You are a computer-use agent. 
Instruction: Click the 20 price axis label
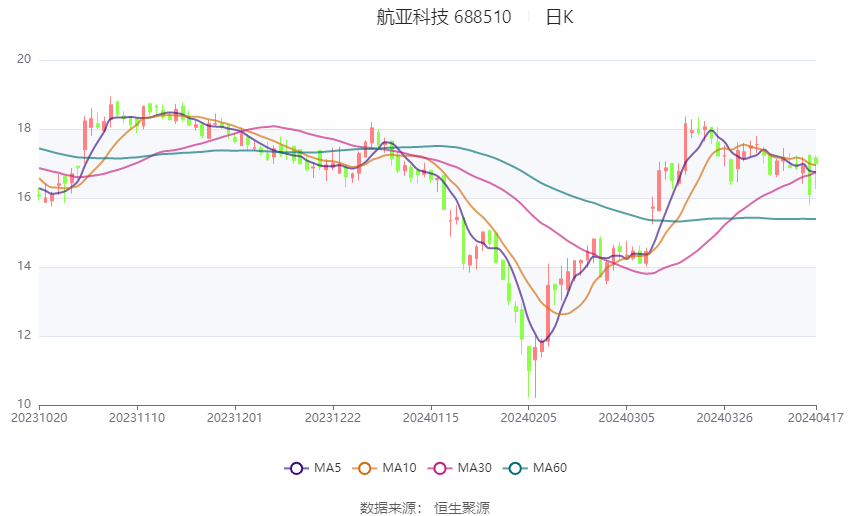24,59
